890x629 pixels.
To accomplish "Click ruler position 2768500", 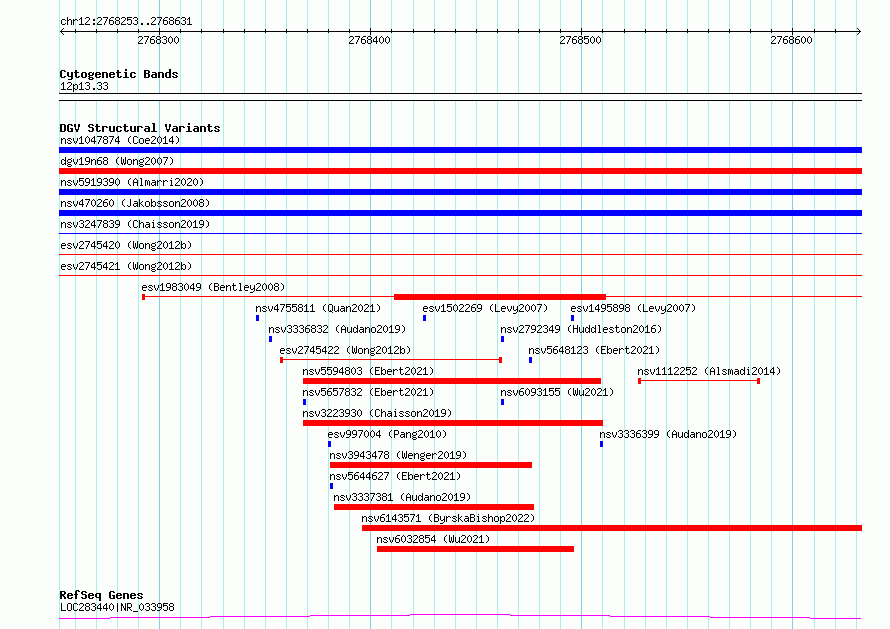I will pos(580,40).
